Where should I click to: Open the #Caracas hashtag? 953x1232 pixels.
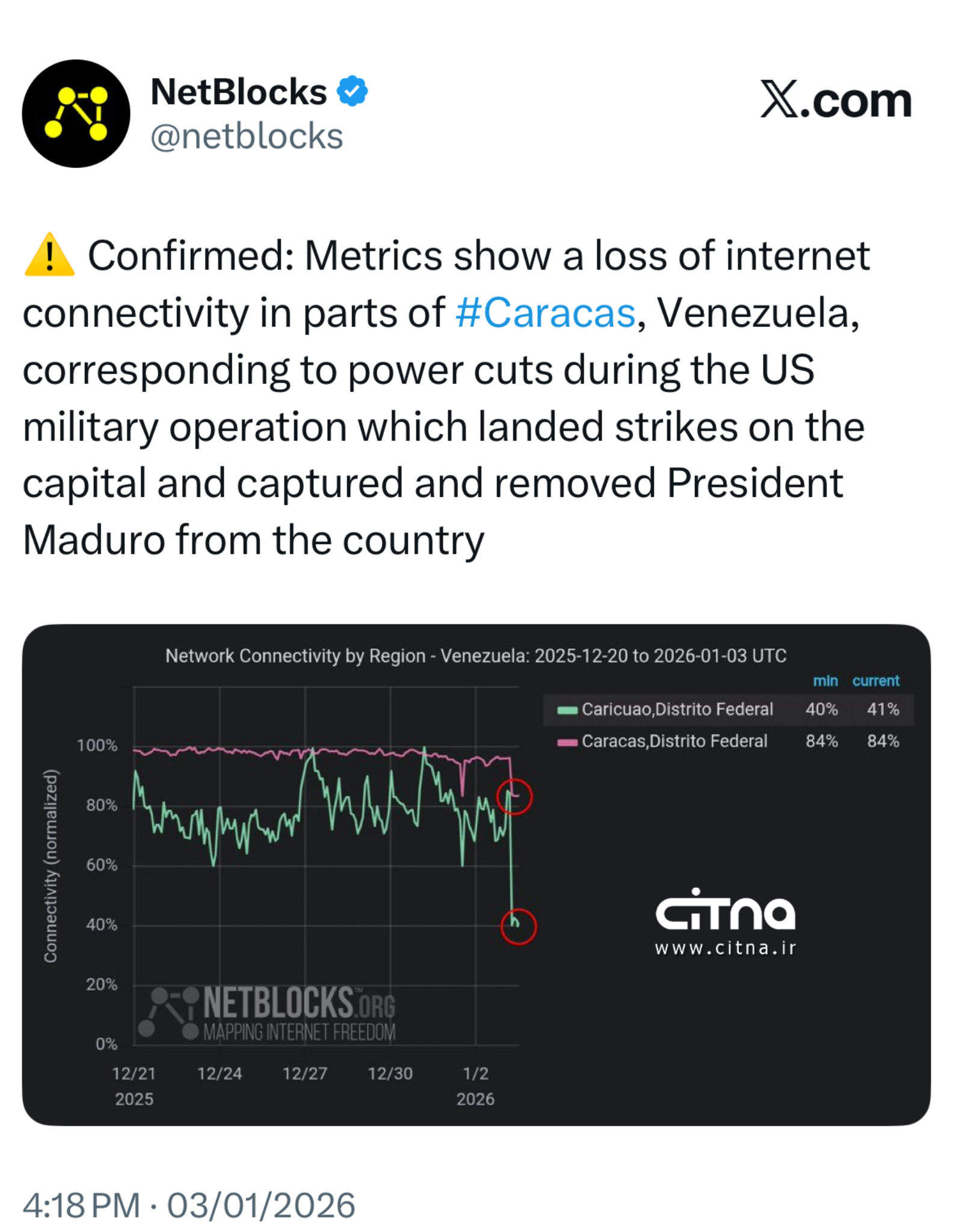tap(545, 313)
